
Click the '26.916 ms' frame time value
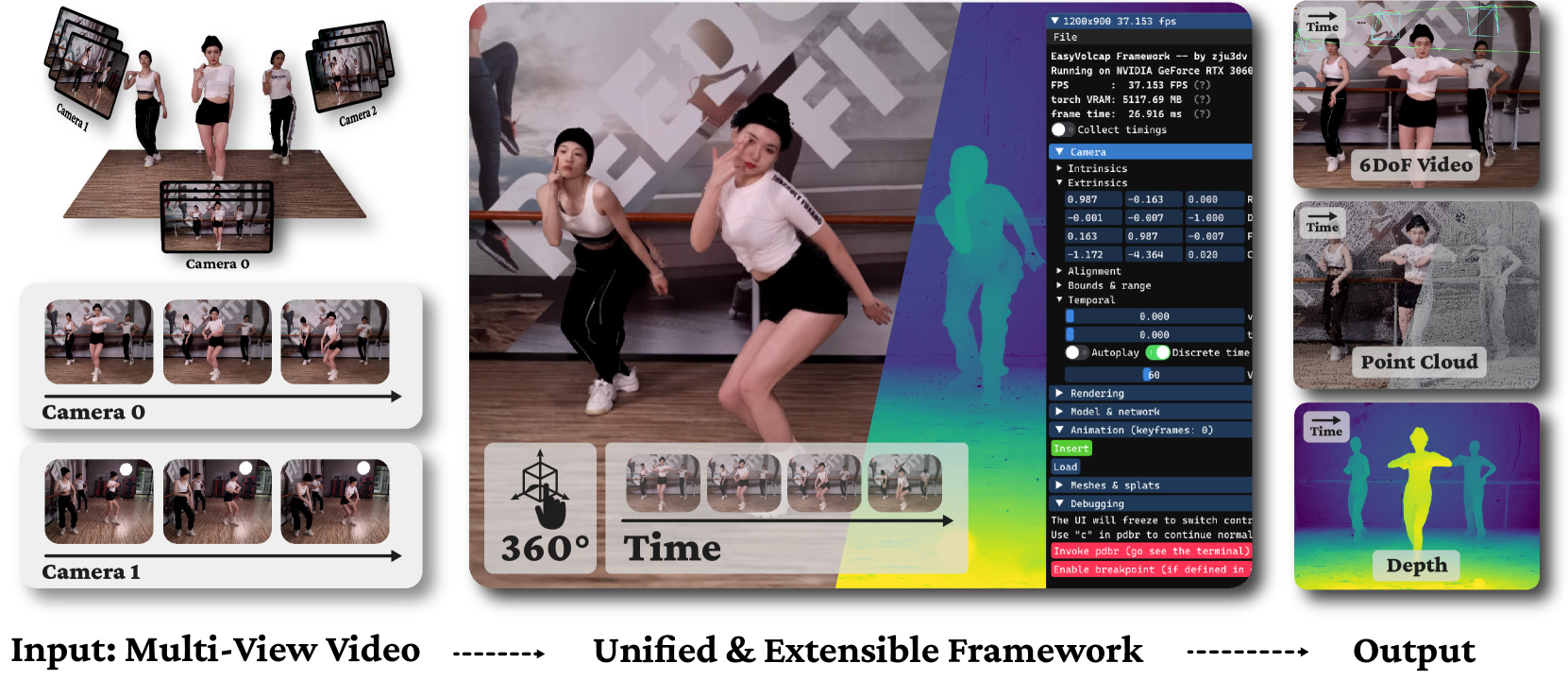[1155, 114]
